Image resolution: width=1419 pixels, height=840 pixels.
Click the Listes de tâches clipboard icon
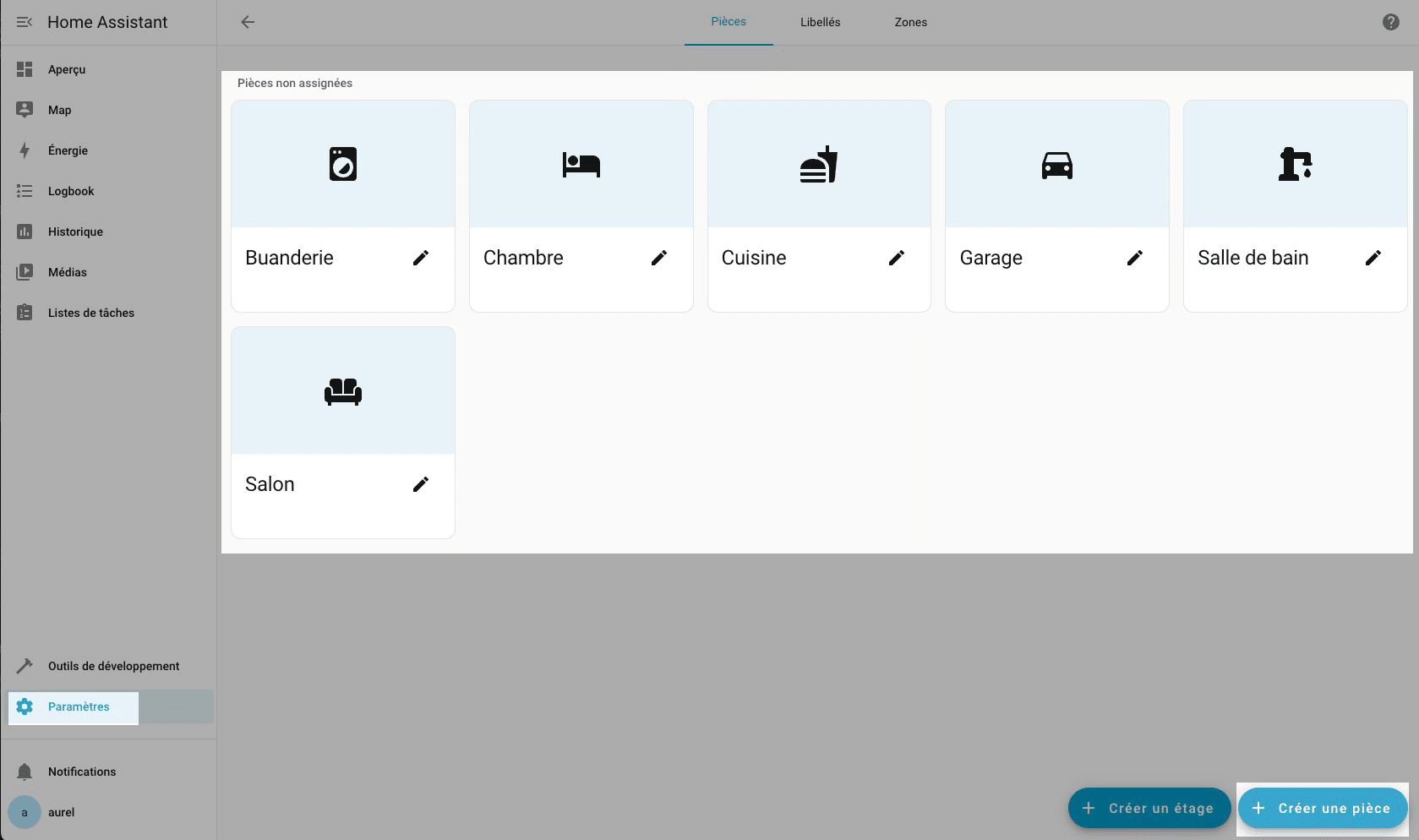tap(25, 313)
